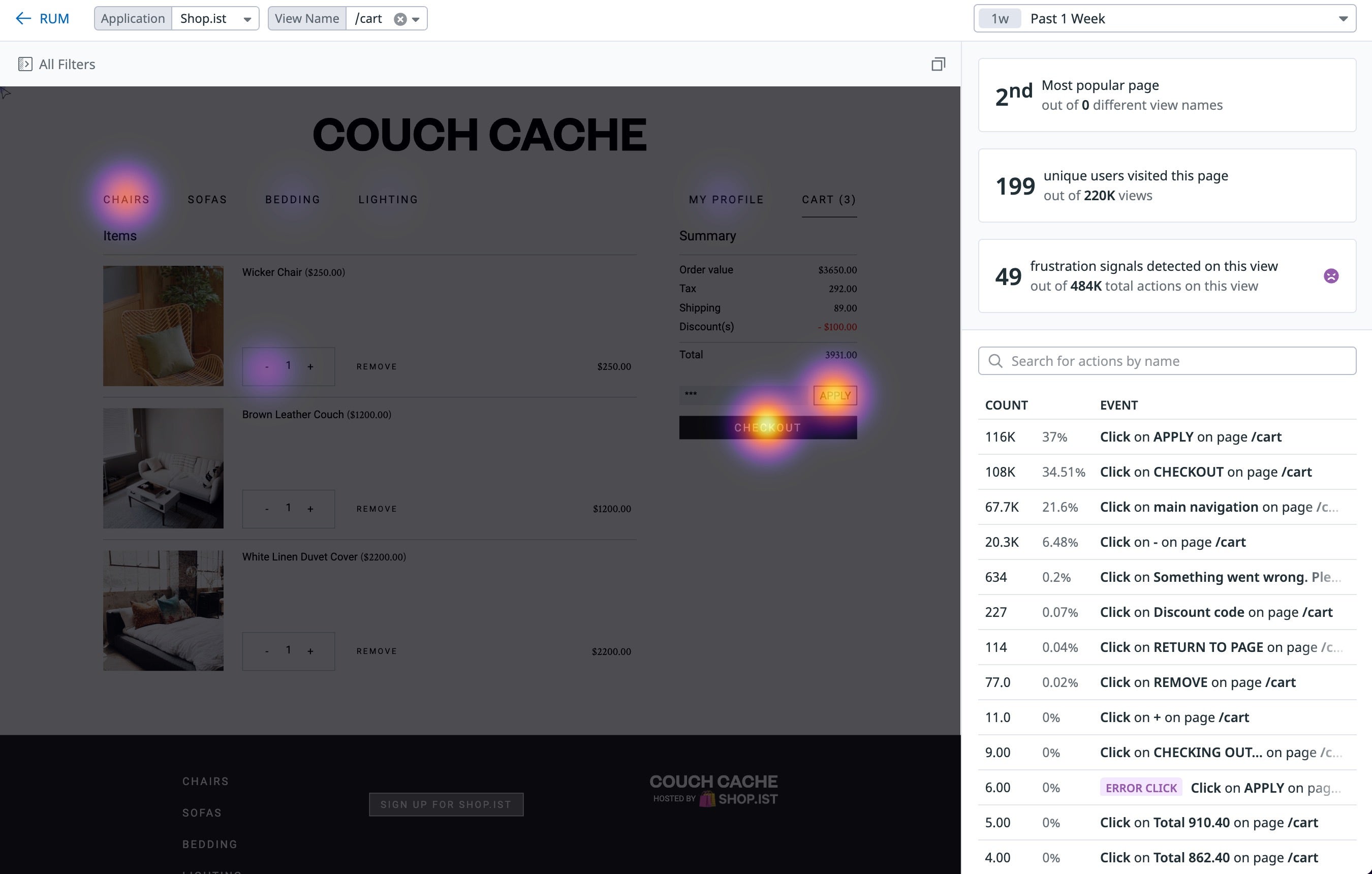This screenshot has height=874, width=1372.
Task: Click SIGN UP FOR SHOP.IST
Action: coord(446,804)
